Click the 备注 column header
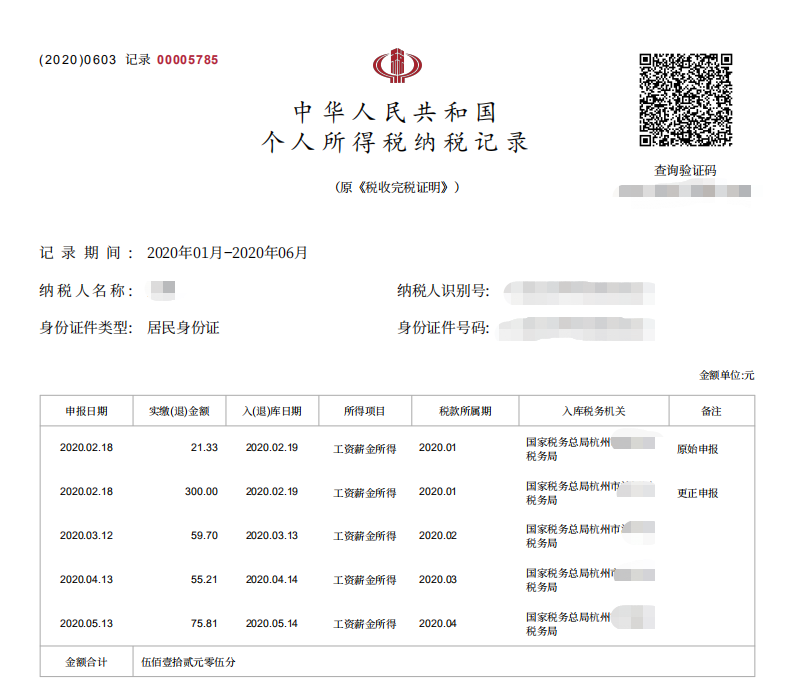This screenshot has width=809, height=689. pos(711,411)
